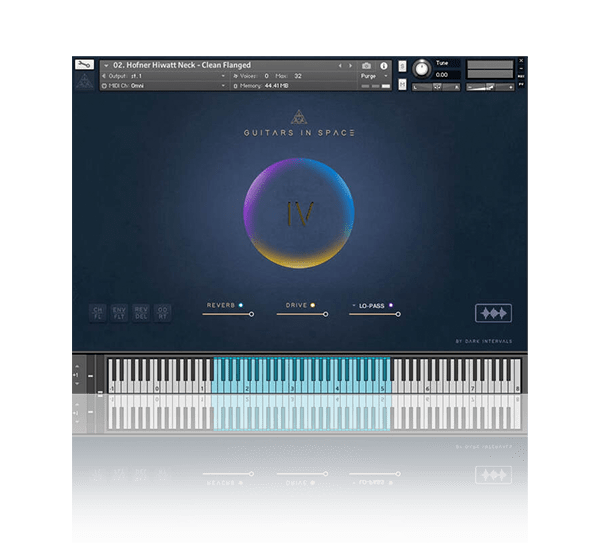Image resolution: width=600 pixels, height=543 pixels.
Task: Click the volume slider under level meters
Action: tap(490, 87)
